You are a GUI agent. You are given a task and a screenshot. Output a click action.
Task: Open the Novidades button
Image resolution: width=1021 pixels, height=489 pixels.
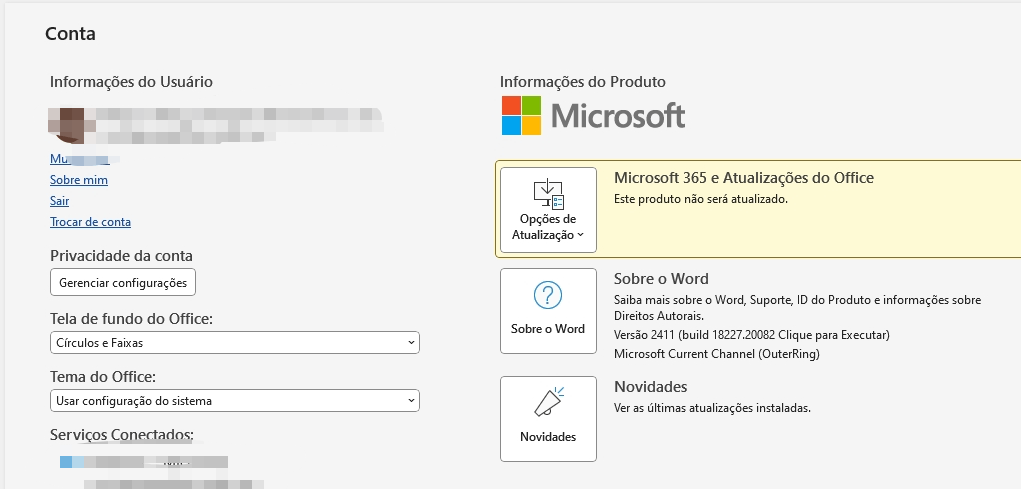[548, 419]
